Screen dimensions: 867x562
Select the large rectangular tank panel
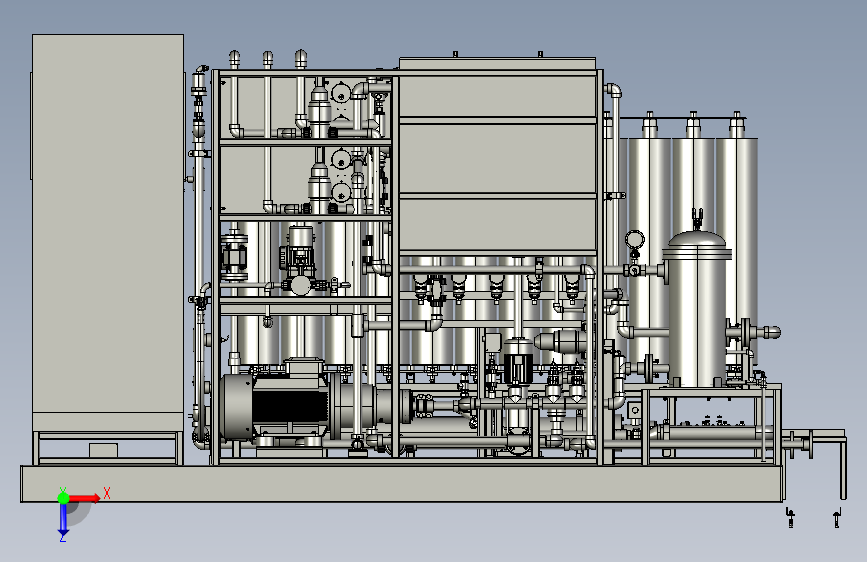point(498,163)
